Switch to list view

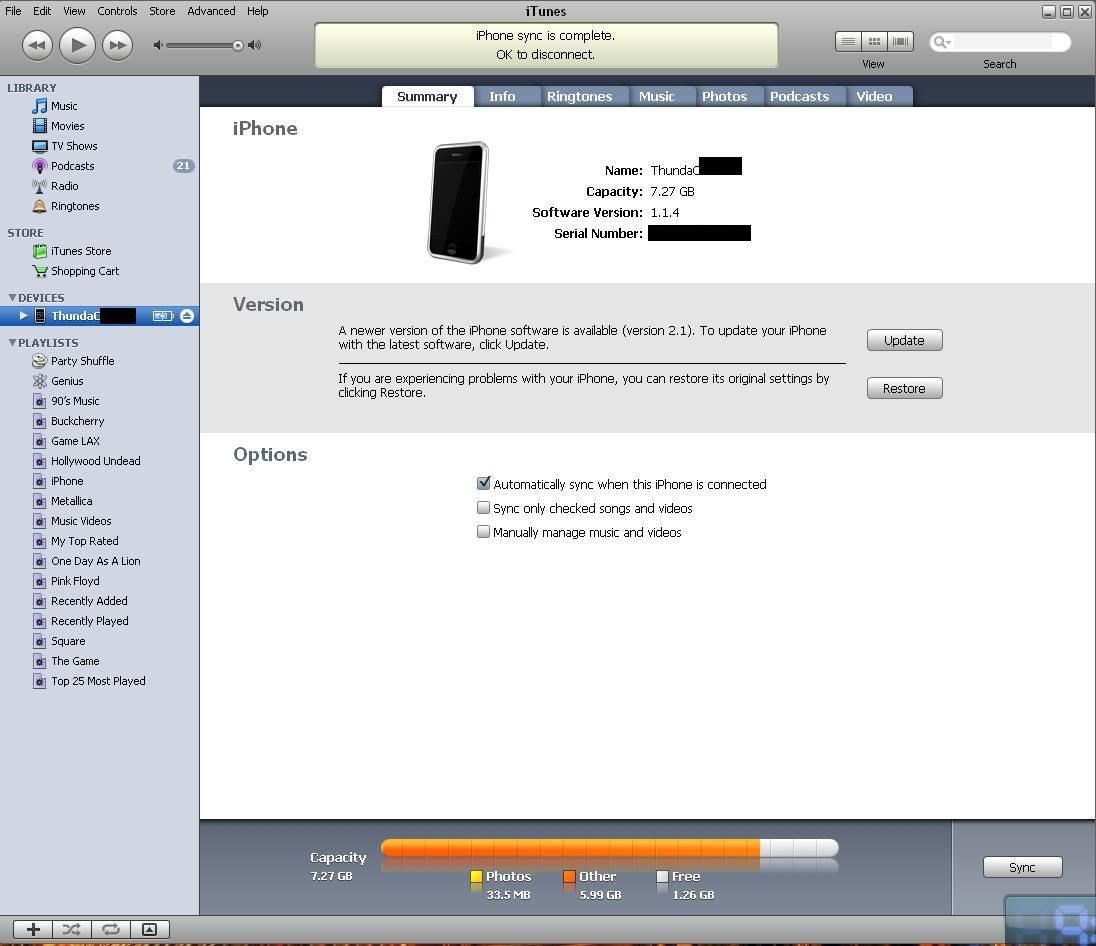point(848,41)
